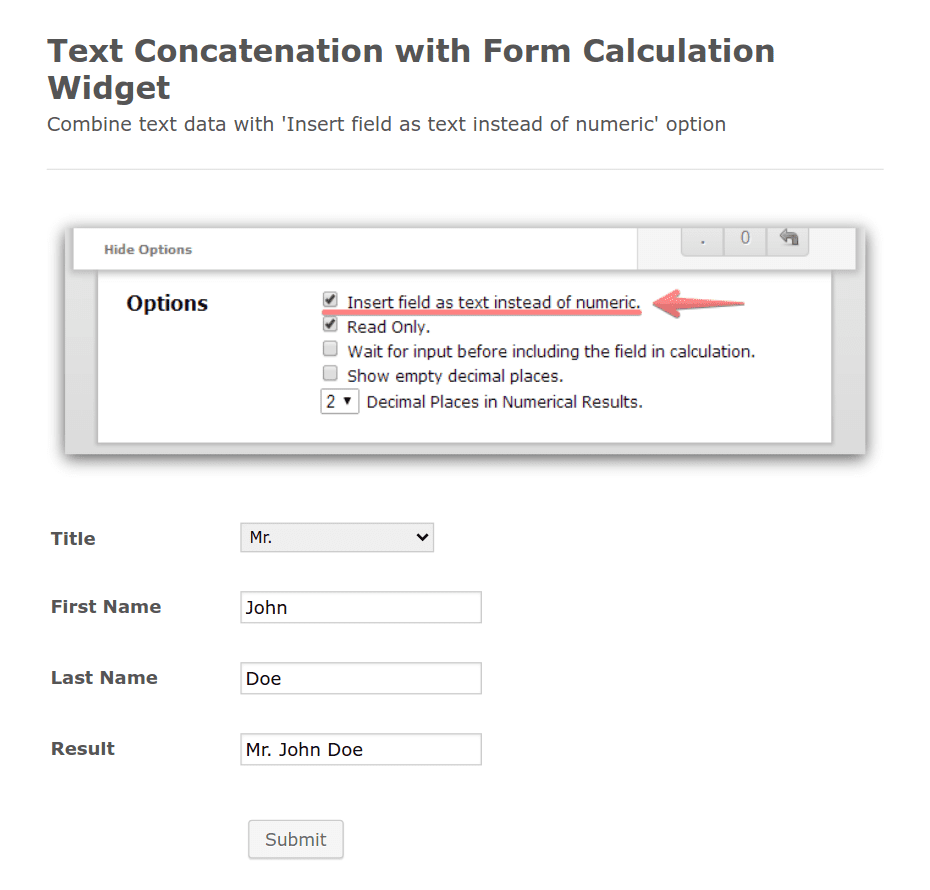930x890 pixels.
Task: Click the Options screenshot image
Action: coord(465,340)
